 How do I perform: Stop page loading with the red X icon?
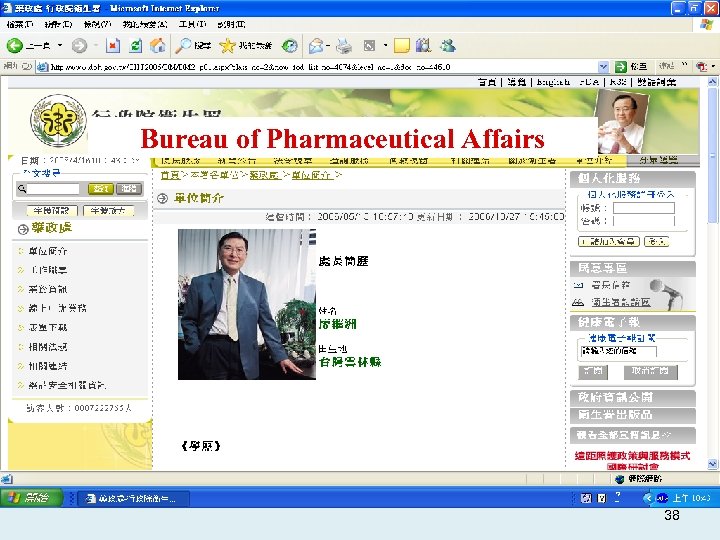point(113,45)
